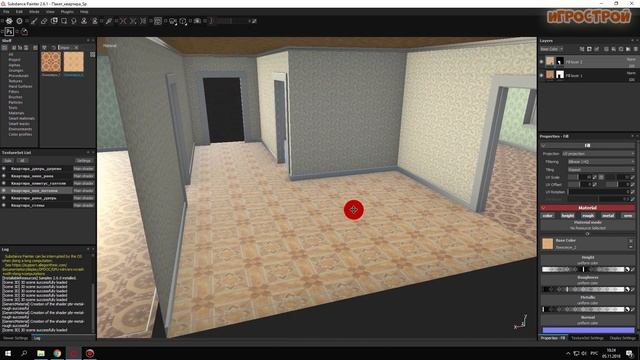This screenshot has height=360, width=640.
Task: Toggle the rough channel in Material
Action: point(588,216)
